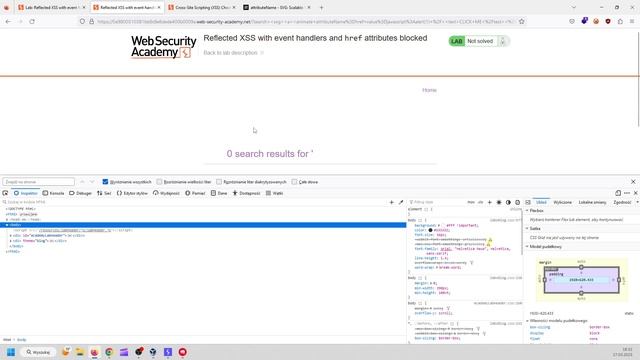This screenshot has width=640, height=360.
Task: Toggle print media simulation icon
Action: coord(518,202)
